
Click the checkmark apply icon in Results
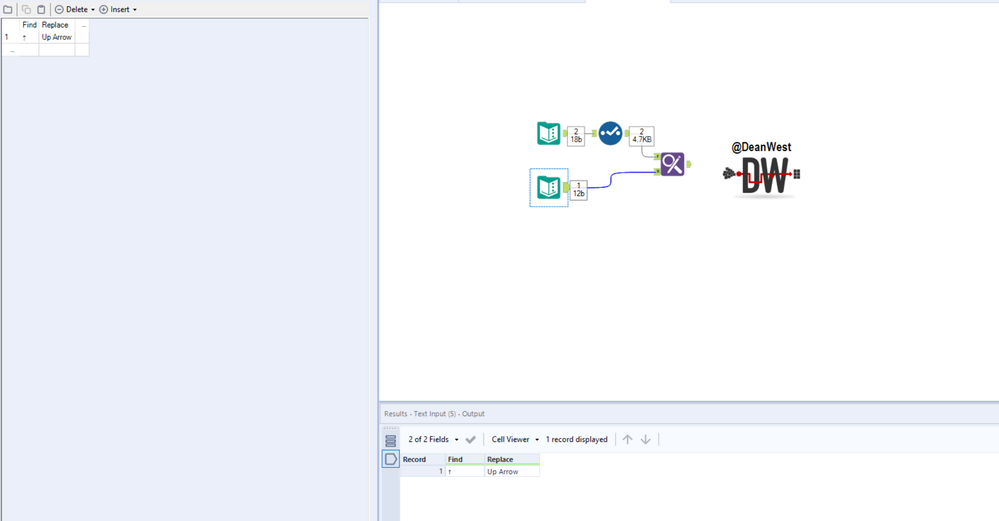click(x=471, y=439)
